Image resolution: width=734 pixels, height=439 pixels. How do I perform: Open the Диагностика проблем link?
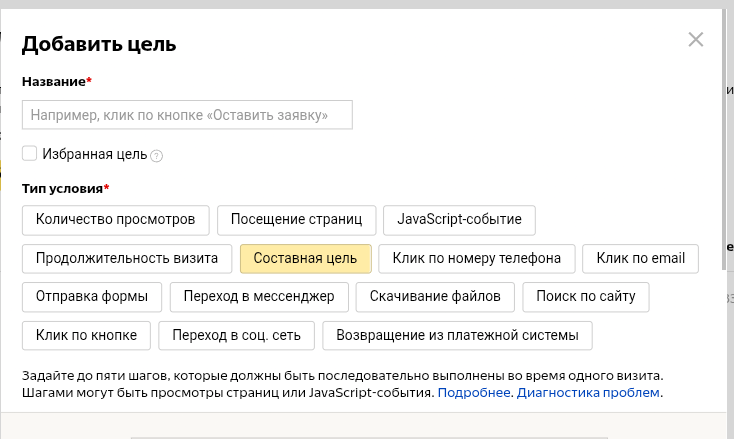tap(588, 393)
